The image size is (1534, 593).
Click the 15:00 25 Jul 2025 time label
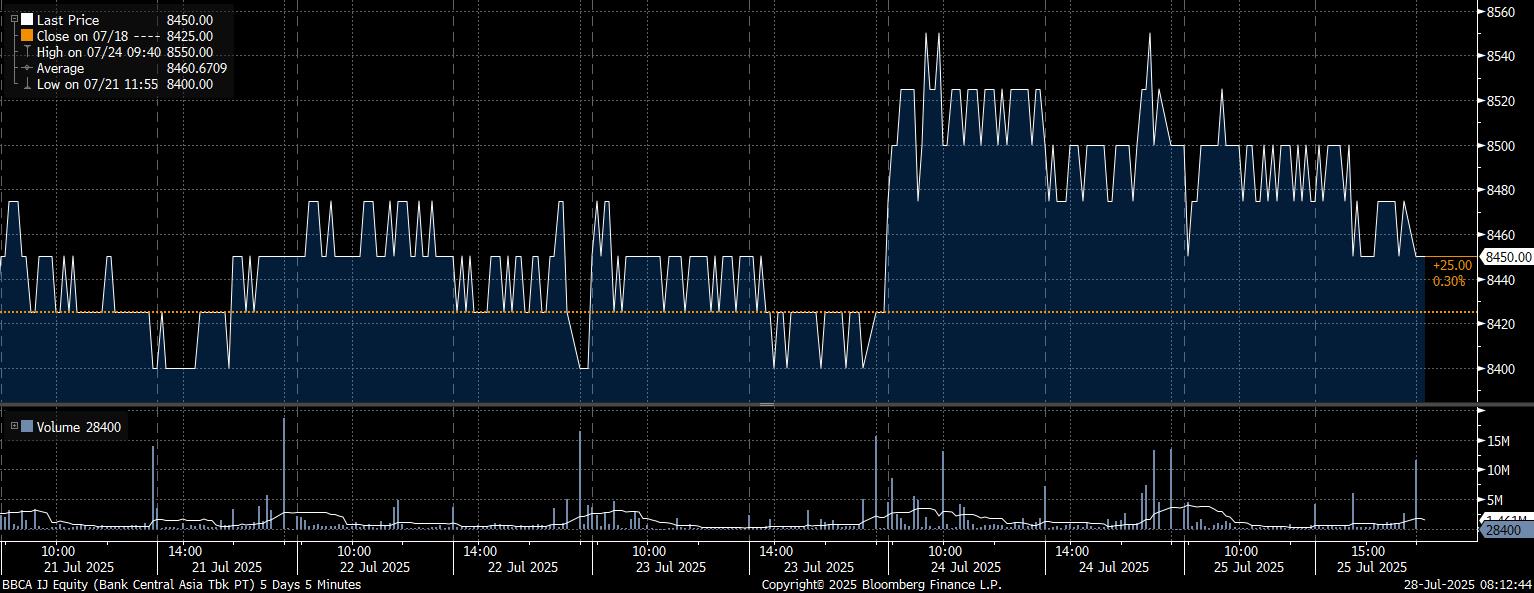pyautogui.click(x=1367, y=558)
